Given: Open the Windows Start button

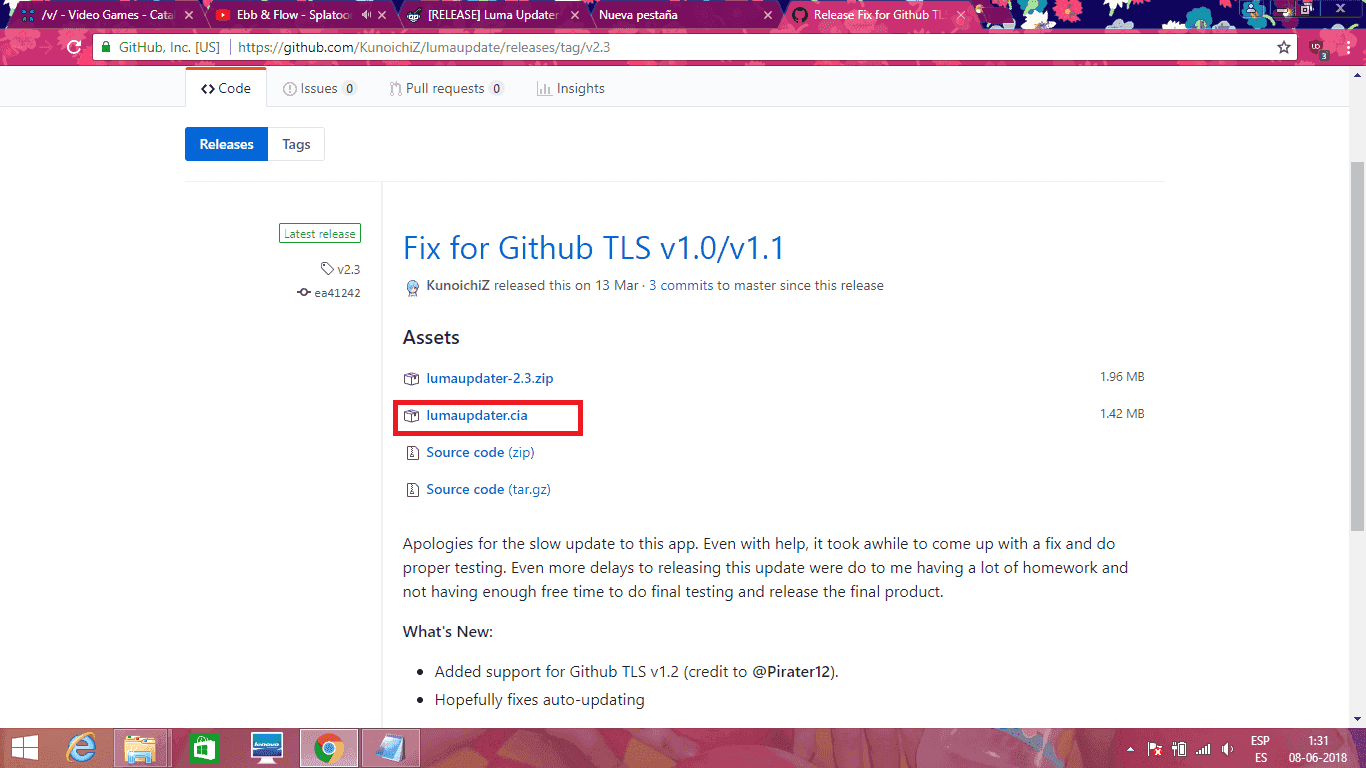Looking at the screenshot, I should coord(24,747).
